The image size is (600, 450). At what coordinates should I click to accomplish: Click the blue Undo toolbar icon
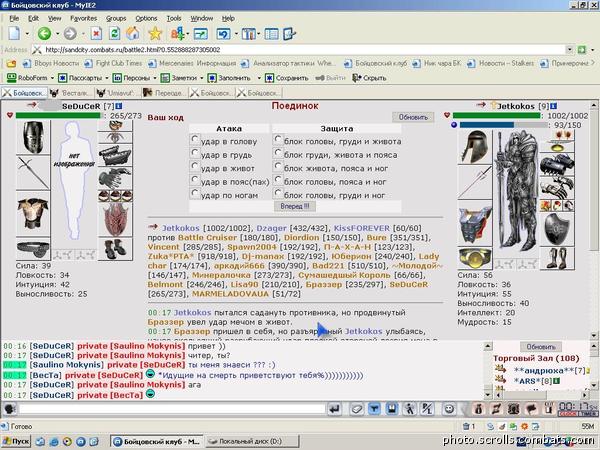[x=223, y=34]
